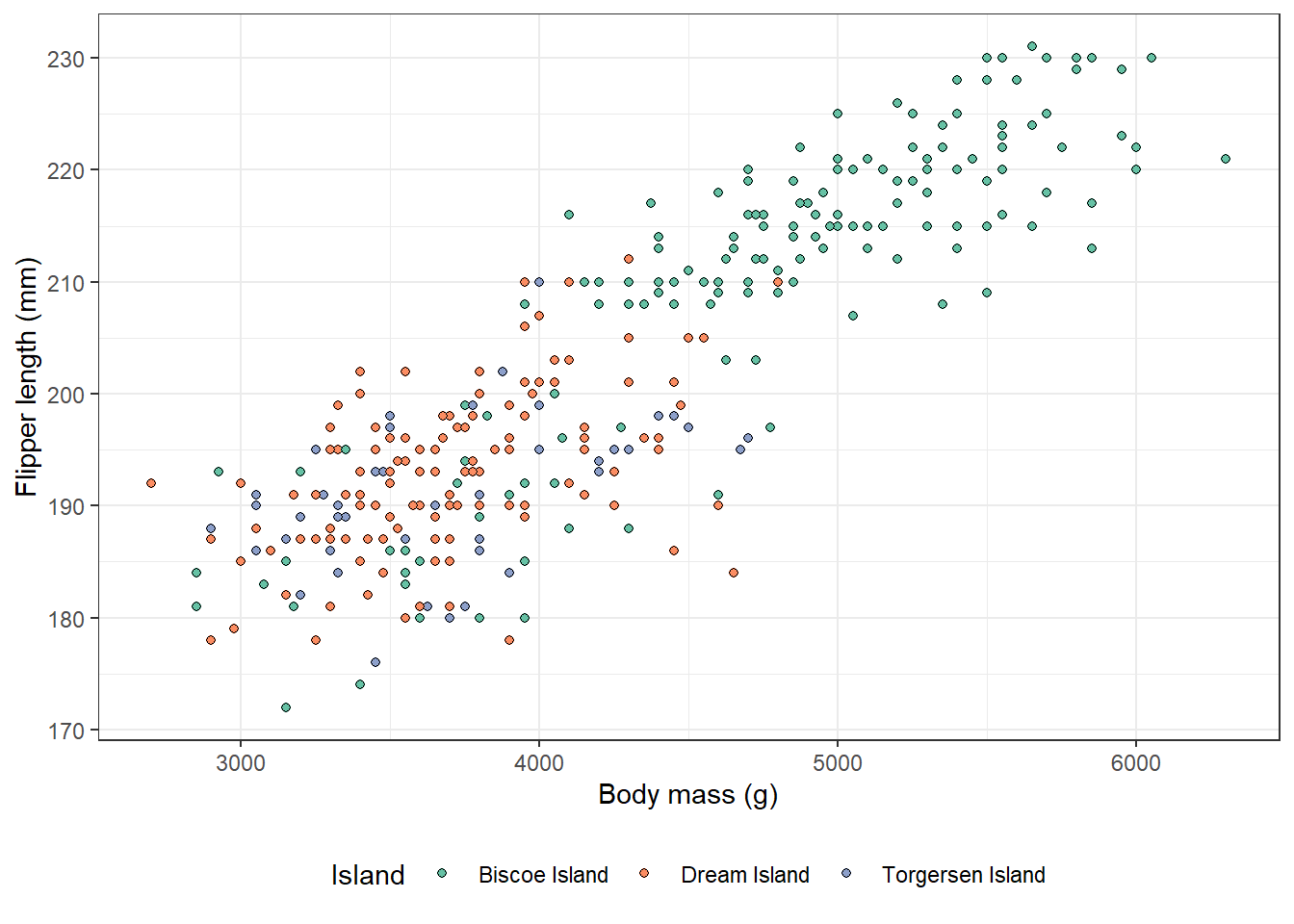Click the 230 y-axis tick label
Image resolution: width=1294 pixels, height=924 pixels.
click(x=65, y=59)
